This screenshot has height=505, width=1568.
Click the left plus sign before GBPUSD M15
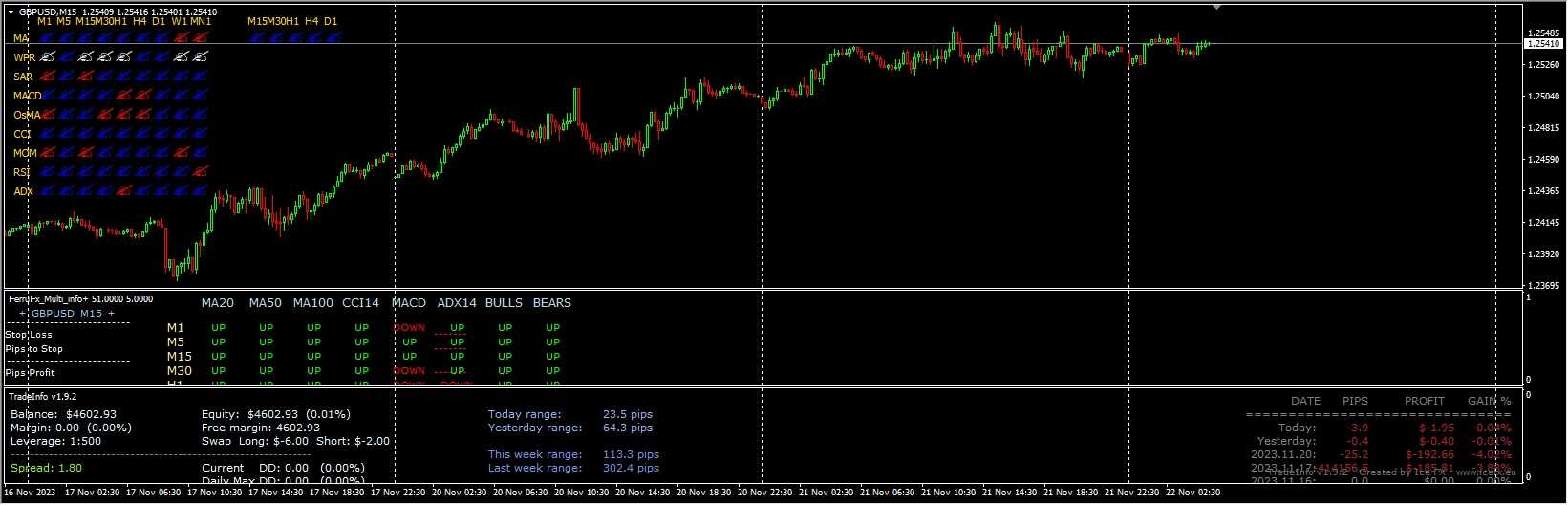(23, 314)
